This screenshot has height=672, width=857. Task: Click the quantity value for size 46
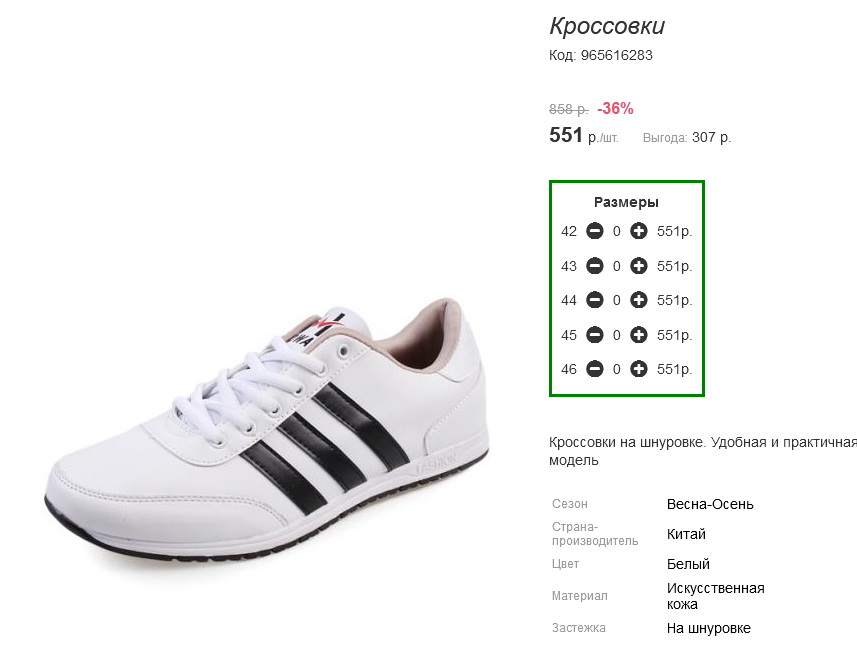[617, 369]
